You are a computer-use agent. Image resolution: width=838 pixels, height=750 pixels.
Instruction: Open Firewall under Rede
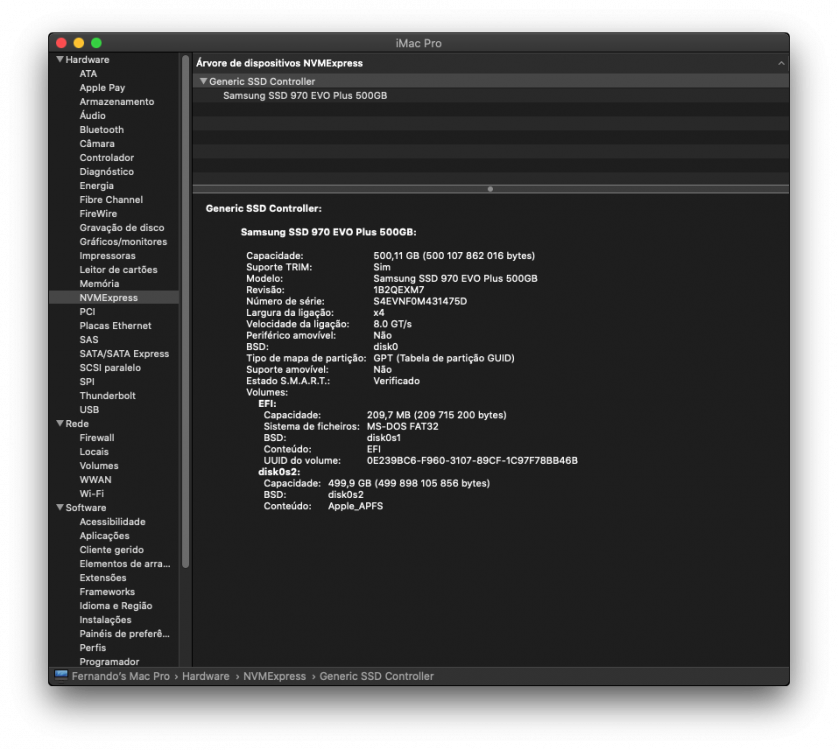point(97,438)
